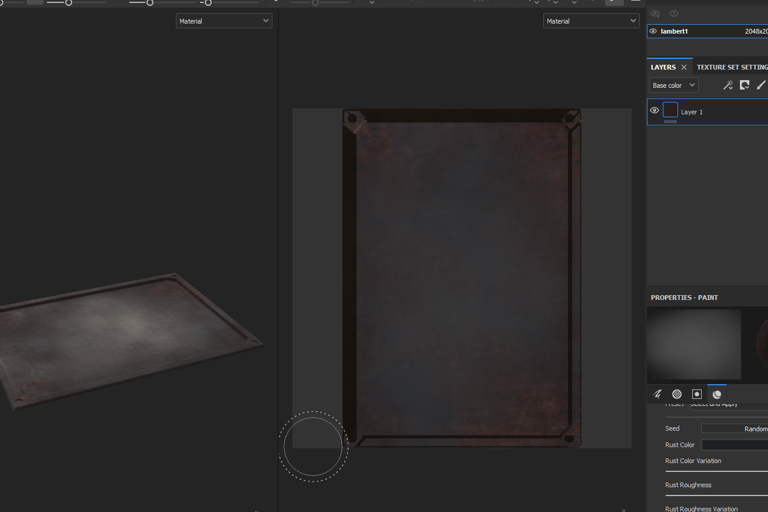Toggle visibility of lambert1 texture set

pos(653,31)
